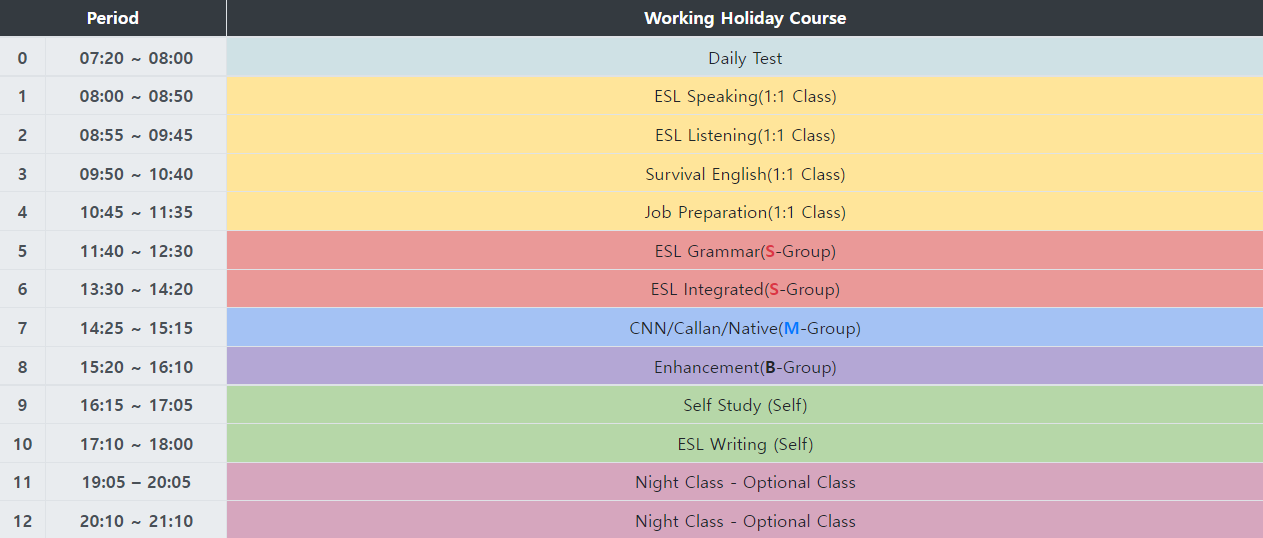This screenshot has width=1263, height=538.
Task: Click the Self Study (Self) row
Action: coord(744,405)
